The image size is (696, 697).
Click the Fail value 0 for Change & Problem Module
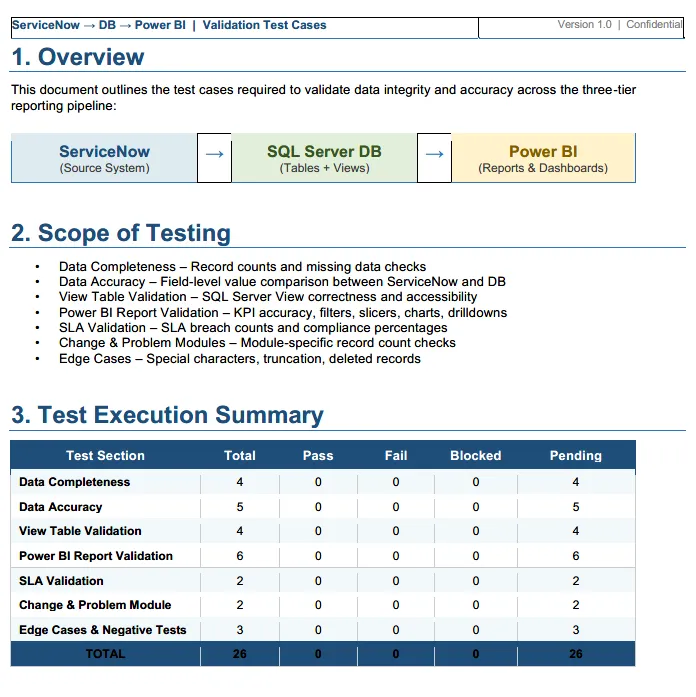point(396,605)
